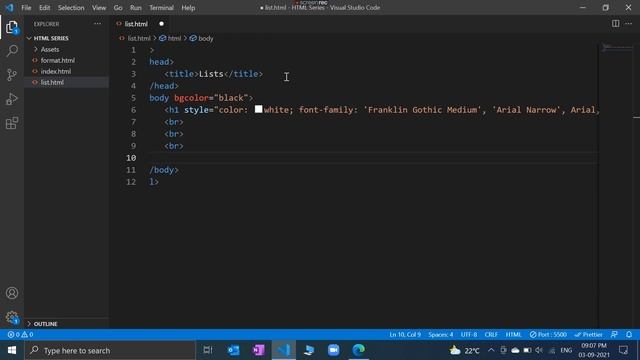The width and height of the screenshot is (640, 360).
Task: Click the Explorer more actions ellipsis
Action: point(97,24)
